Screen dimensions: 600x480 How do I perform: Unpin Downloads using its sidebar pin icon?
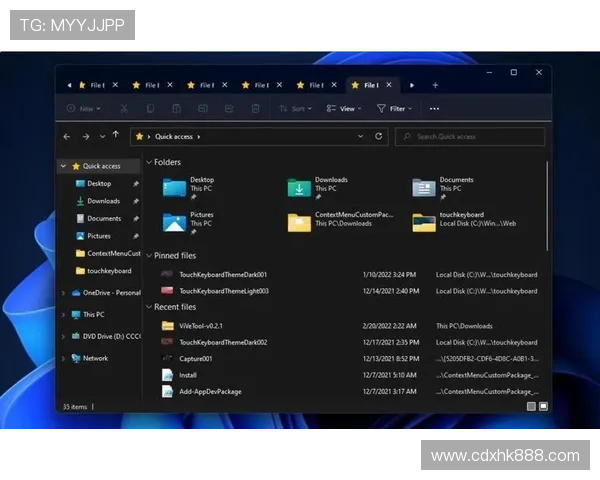[x=136, y=201]
